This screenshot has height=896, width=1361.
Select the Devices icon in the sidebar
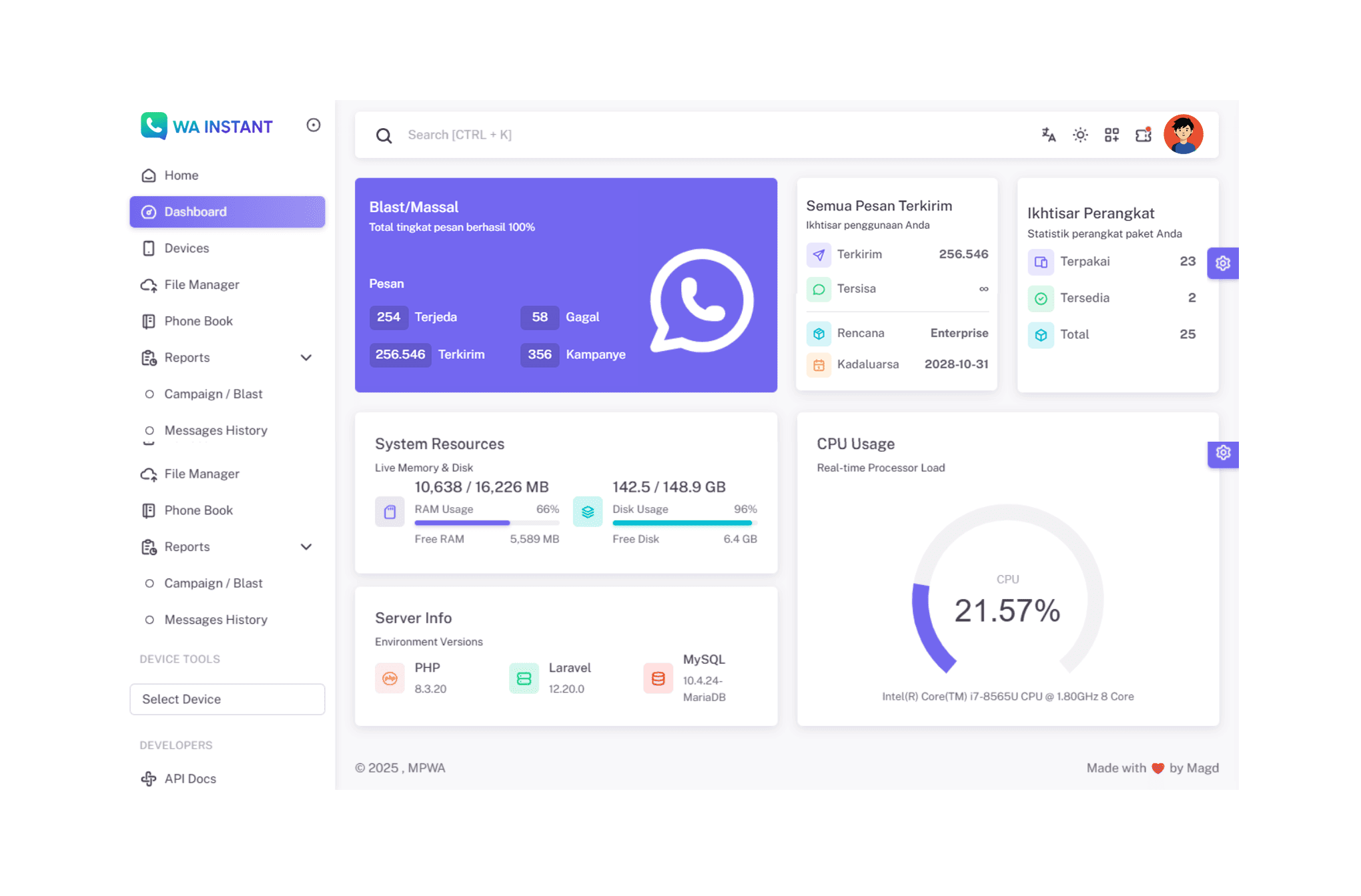click(148, 248)
